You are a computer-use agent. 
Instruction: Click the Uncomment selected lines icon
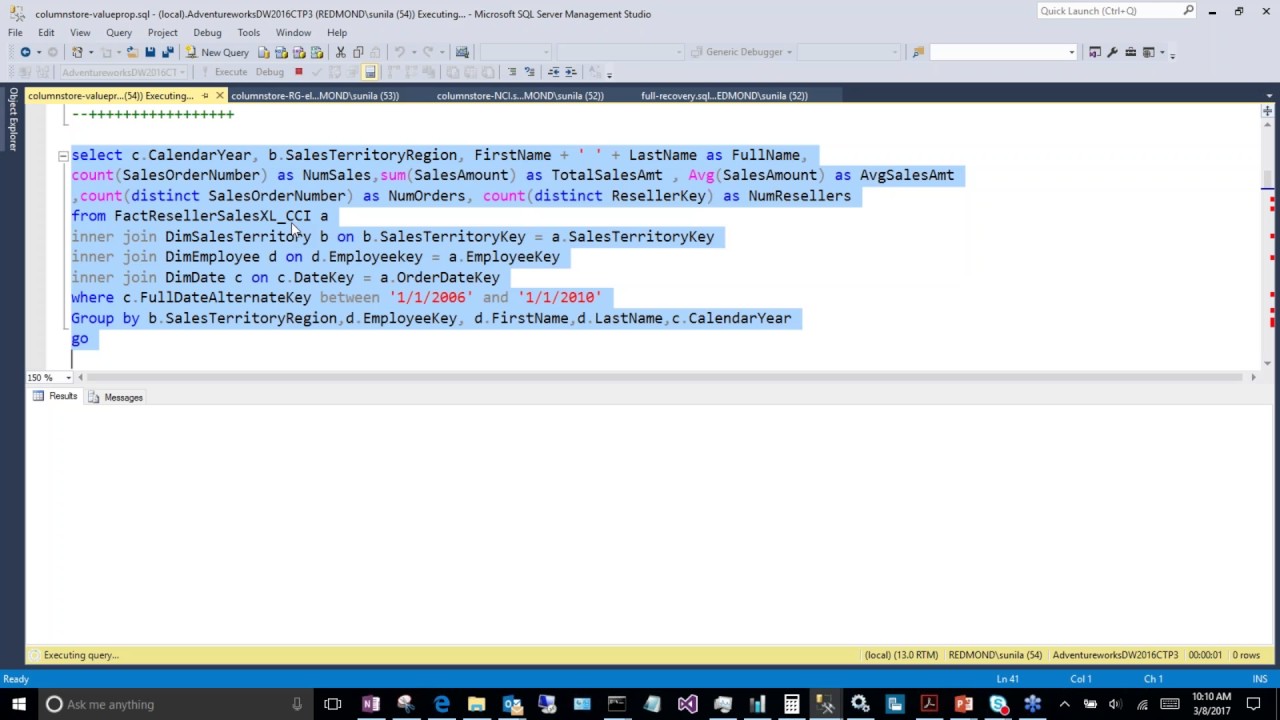pos(530,72)
